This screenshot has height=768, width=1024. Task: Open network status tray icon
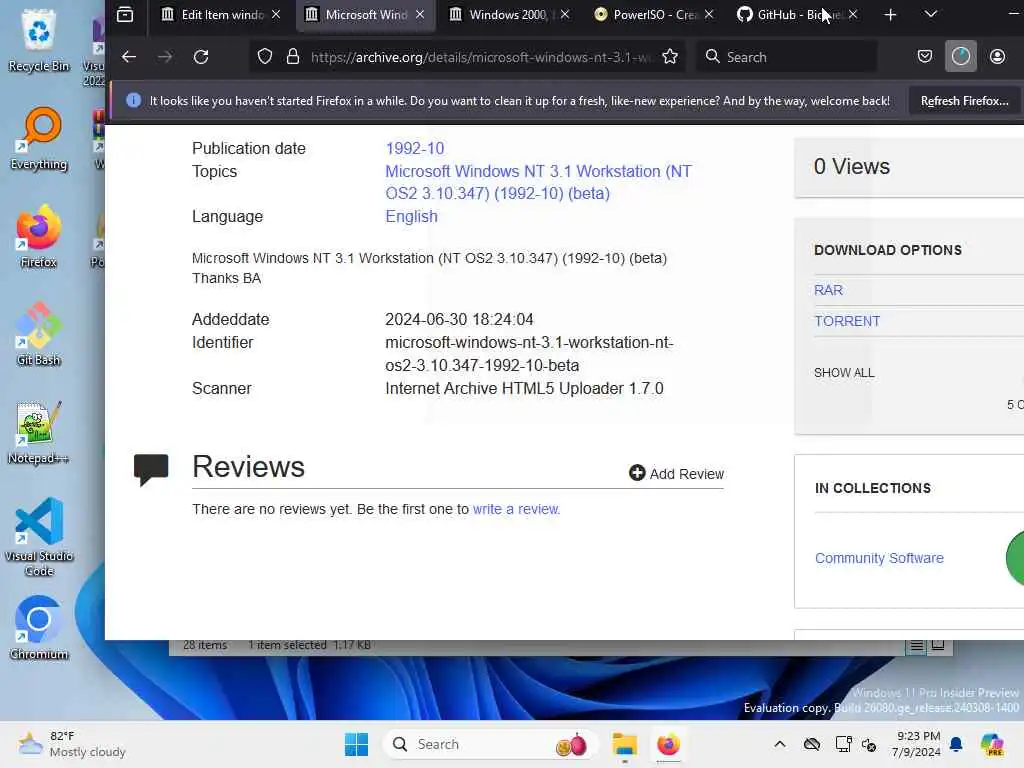click(843, 744)
